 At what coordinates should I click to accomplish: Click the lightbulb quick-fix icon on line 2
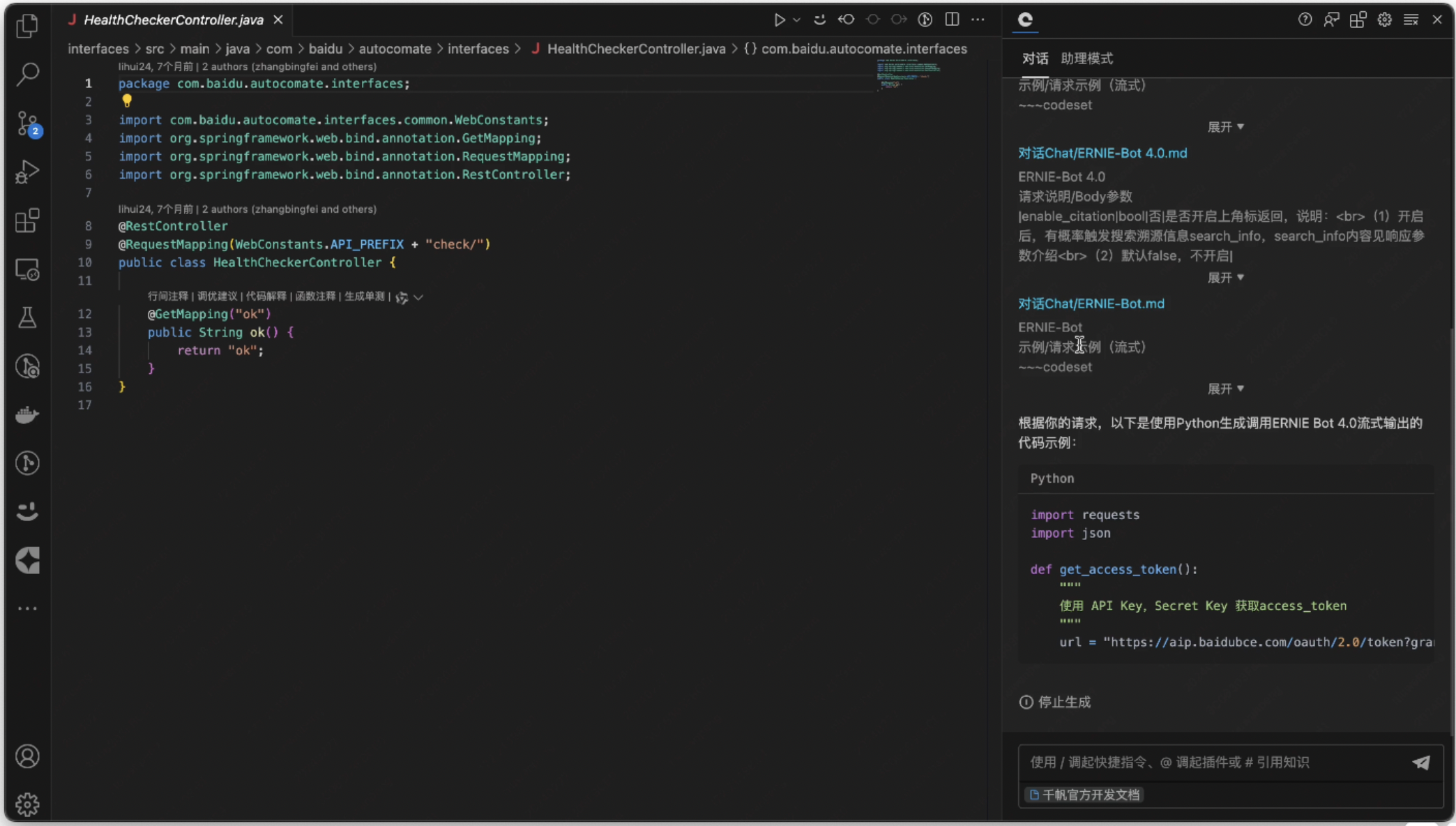tap(127, 100)
